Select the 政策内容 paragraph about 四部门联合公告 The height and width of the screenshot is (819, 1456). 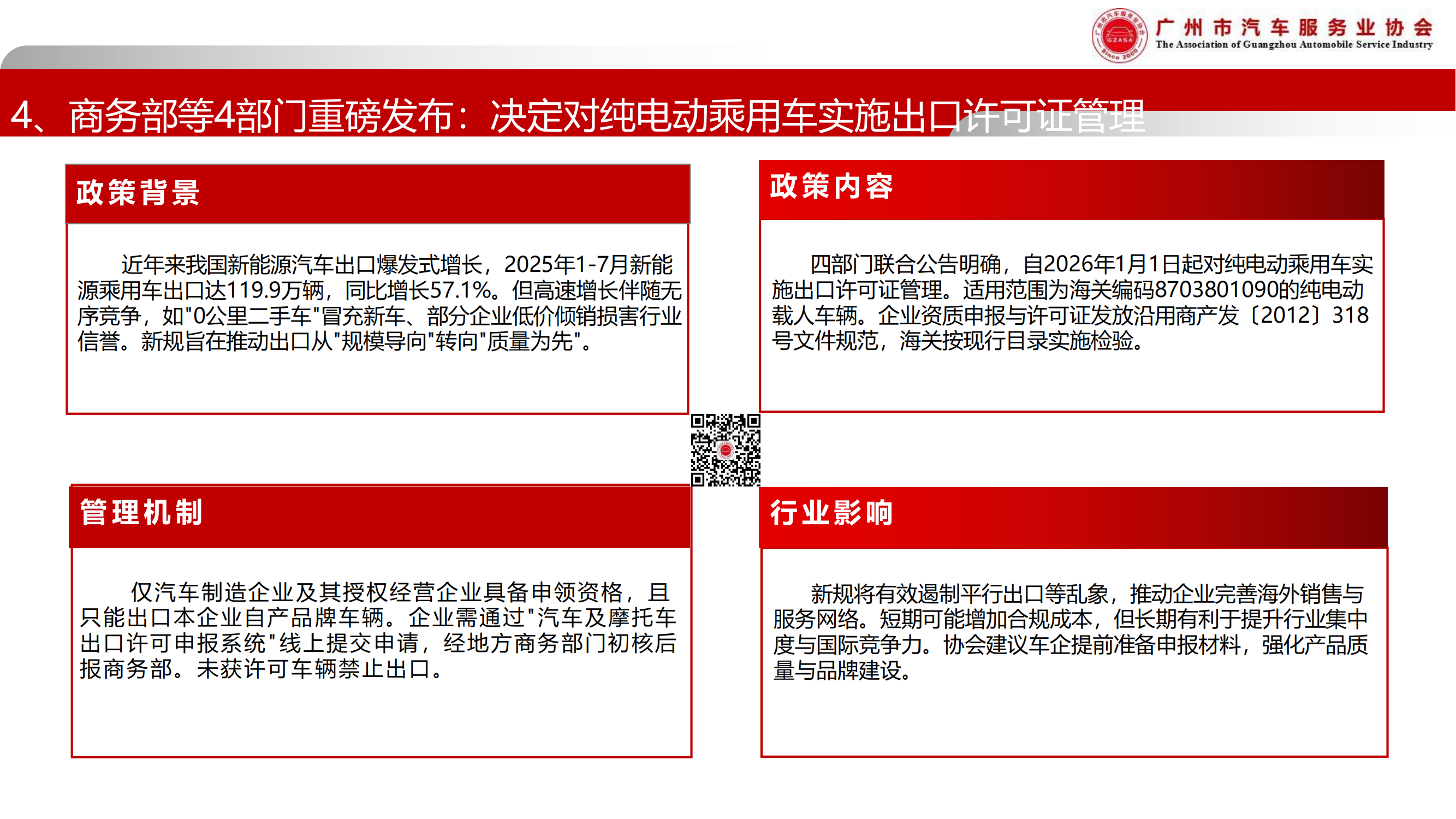1072,302
